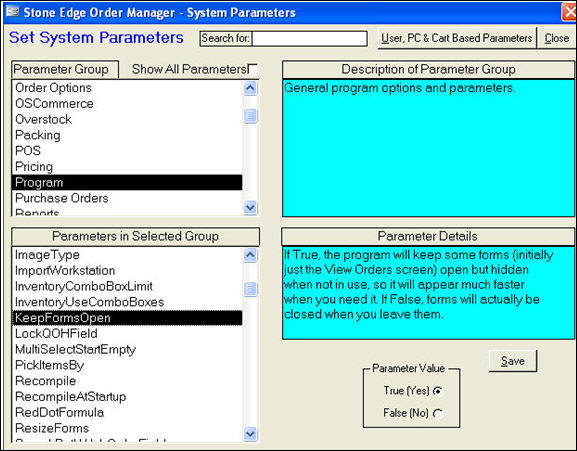
Task: Click up arrow of Parameters in Selected Group scrollbar
Action: [x=250, y=255]
